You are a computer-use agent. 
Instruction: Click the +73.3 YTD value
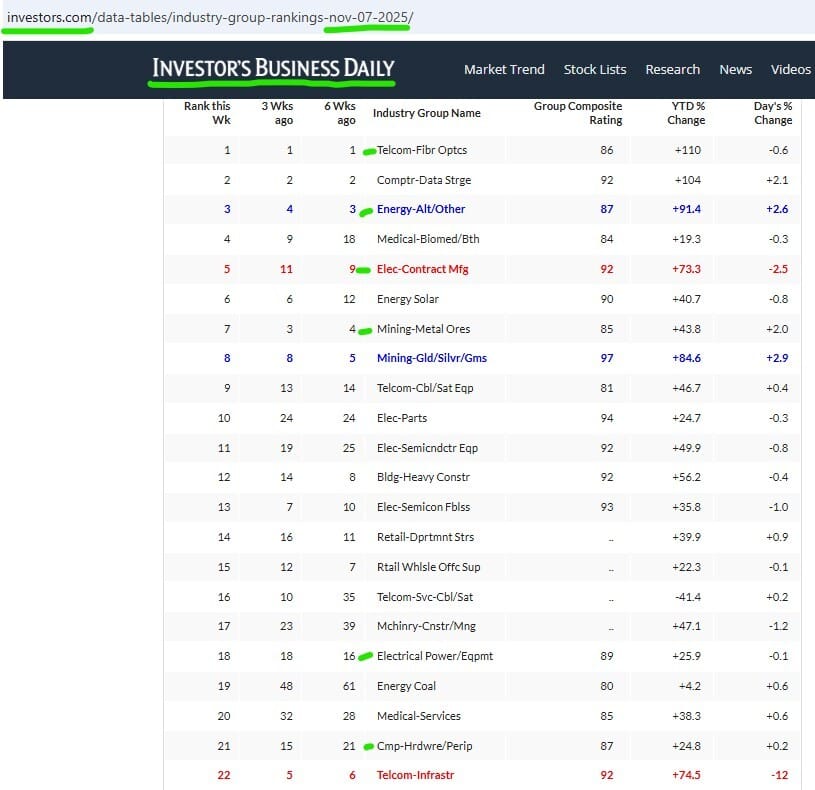point(686,269)
